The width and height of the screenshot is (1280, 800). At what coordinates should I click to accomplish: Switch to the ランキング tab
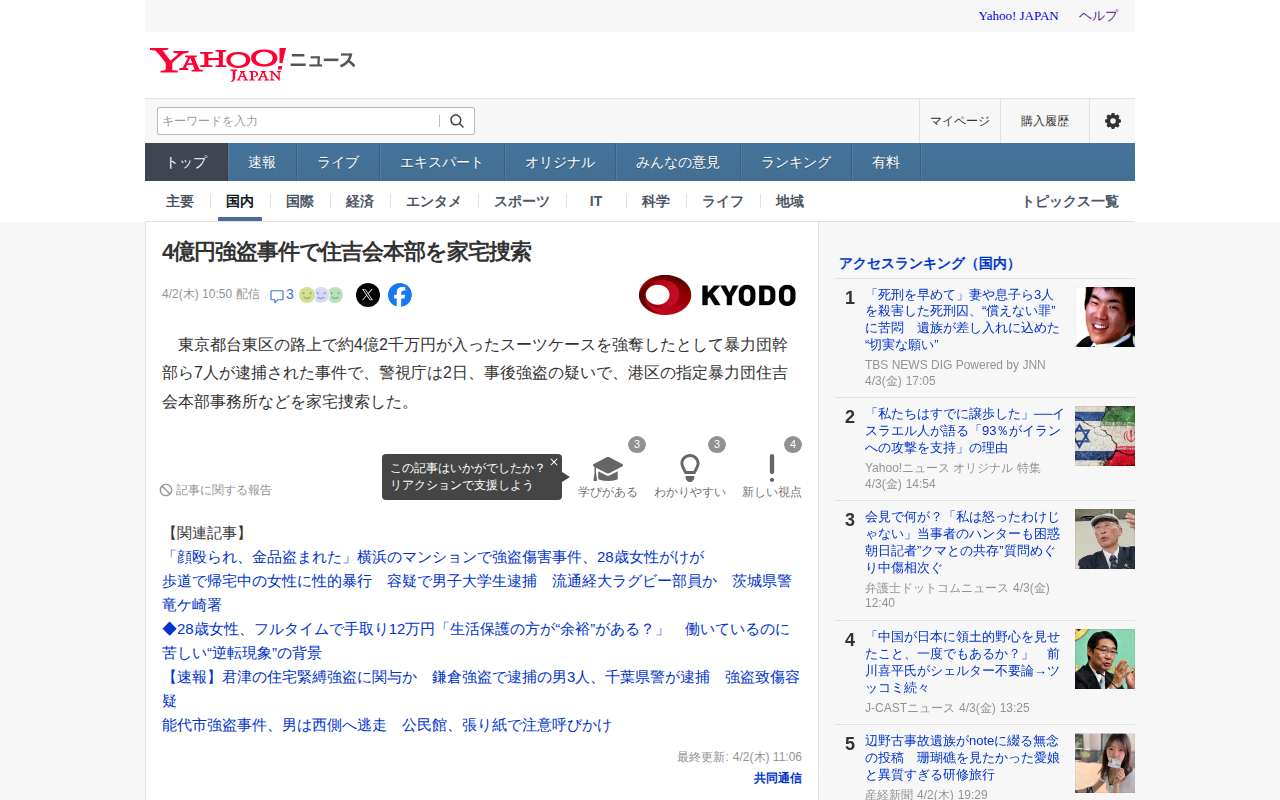tap(796, 162)
